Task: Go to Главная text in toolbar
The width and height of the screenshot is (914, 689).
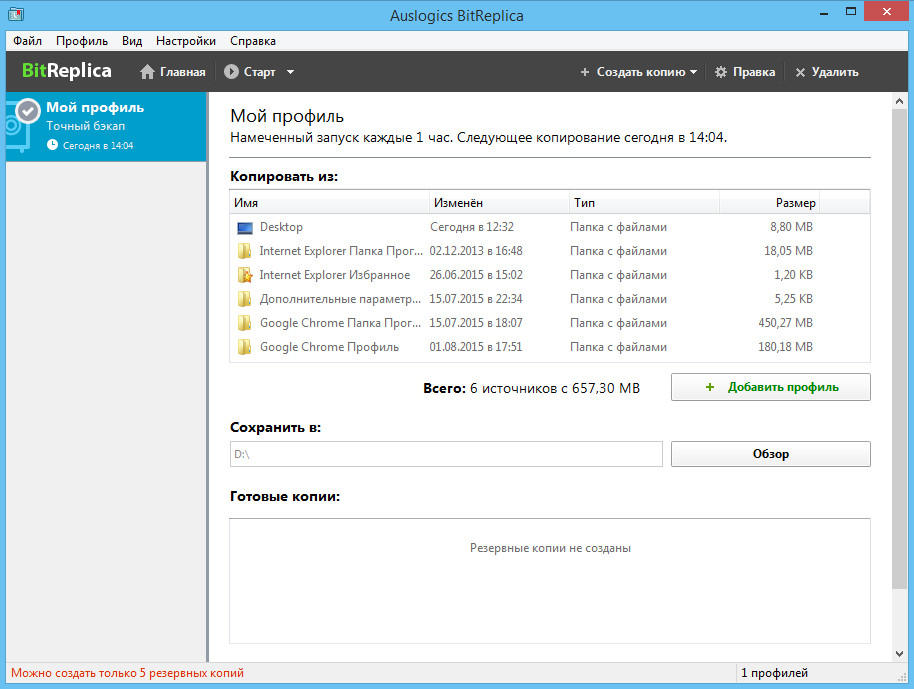Action: (182, 72)
